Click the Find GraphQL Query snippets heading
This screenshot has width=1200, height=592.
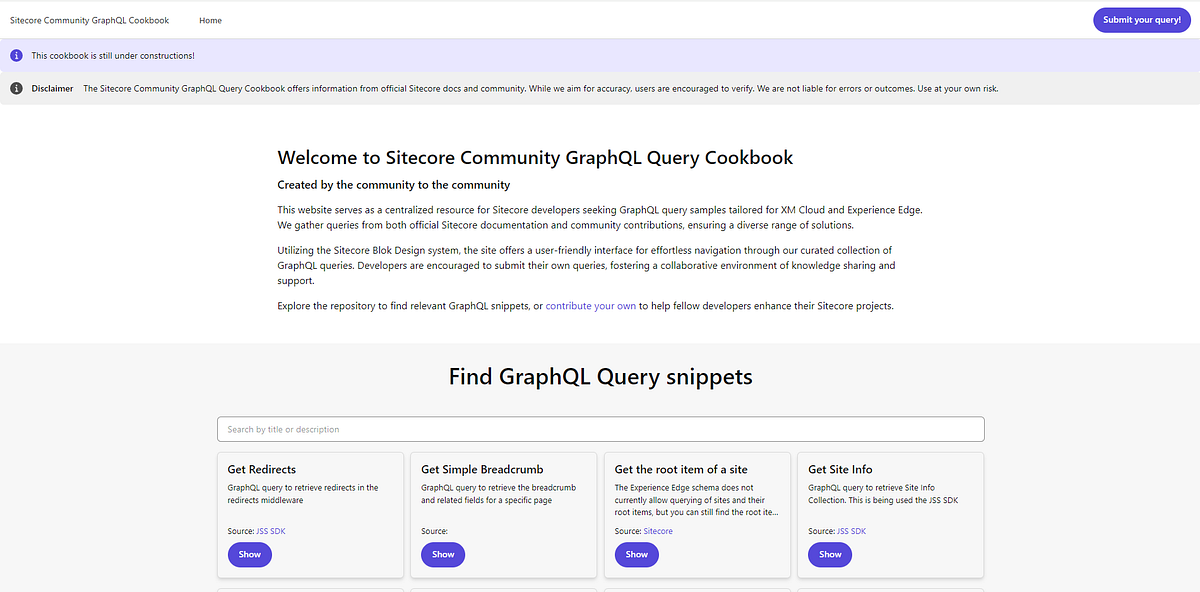pyautogui.click(x=600, y=377)
